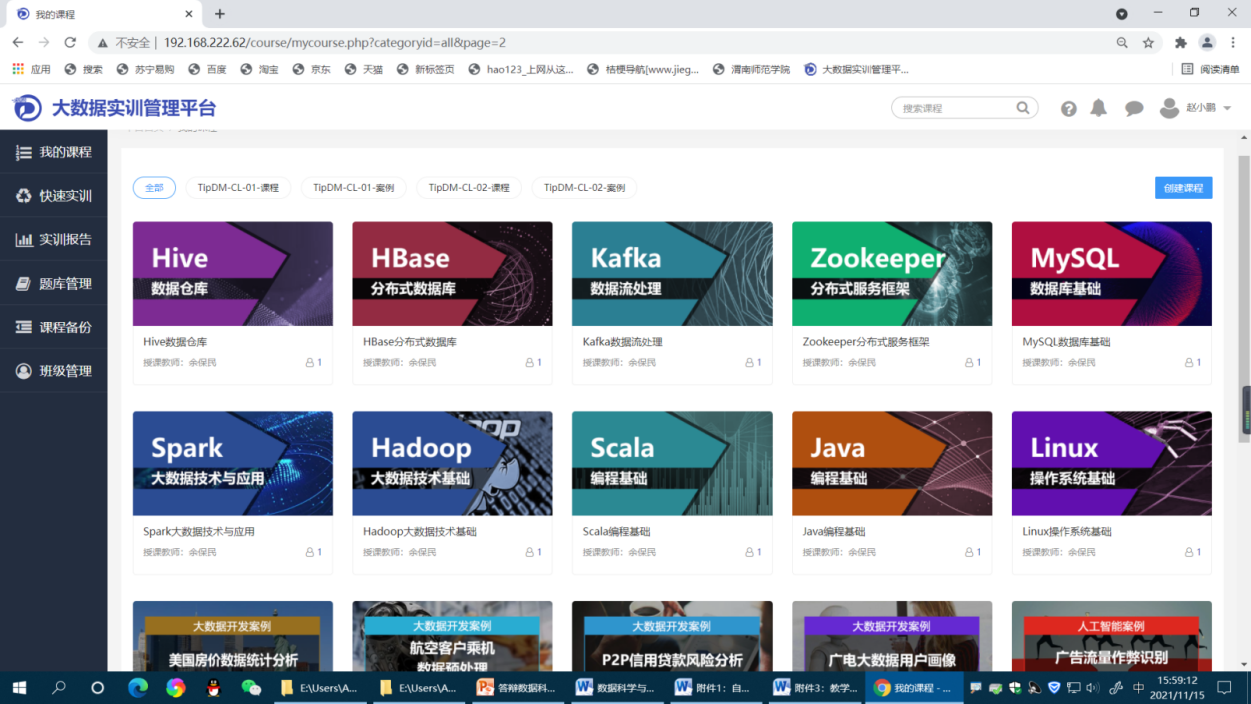
Task: Filter courses by TipDM-CL-02-案例
Action: pyautogui.click(x=585, y=188)
